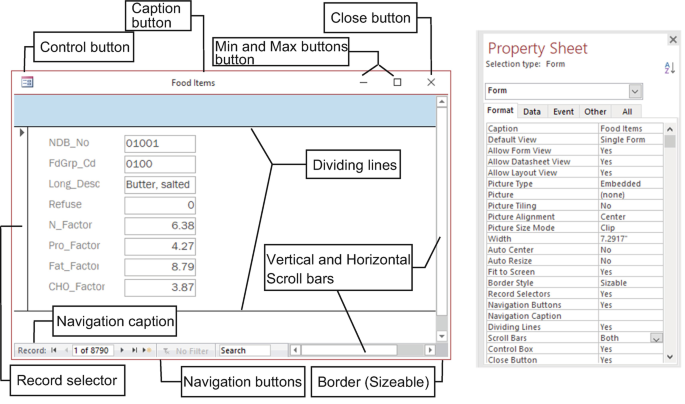Select the Picture Tiling property row
This screenshot has width=685, height=404.
pos(574,206)
